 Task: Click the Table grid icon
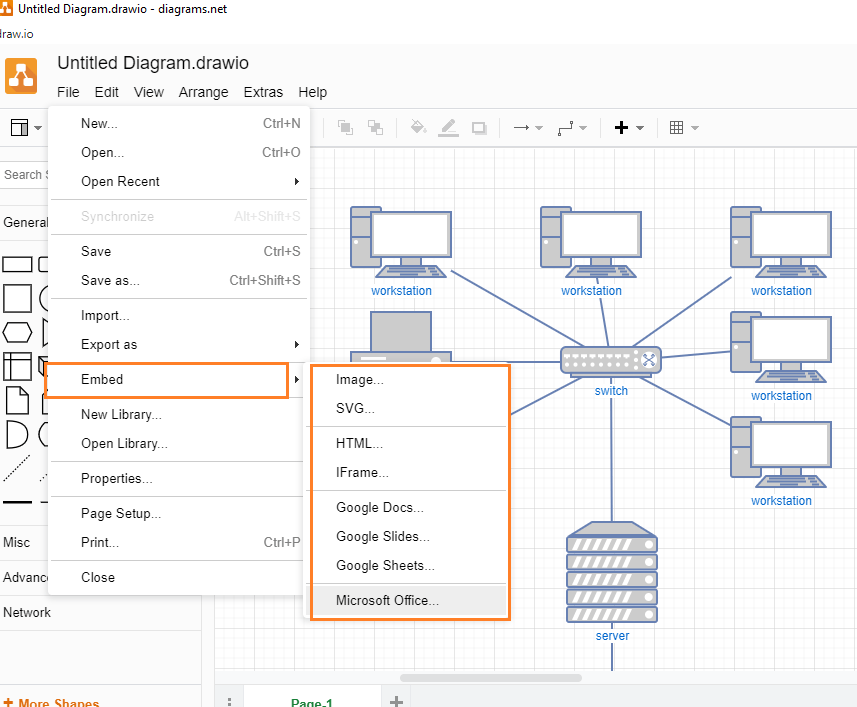pyautogui.click(x=676, y=128)
